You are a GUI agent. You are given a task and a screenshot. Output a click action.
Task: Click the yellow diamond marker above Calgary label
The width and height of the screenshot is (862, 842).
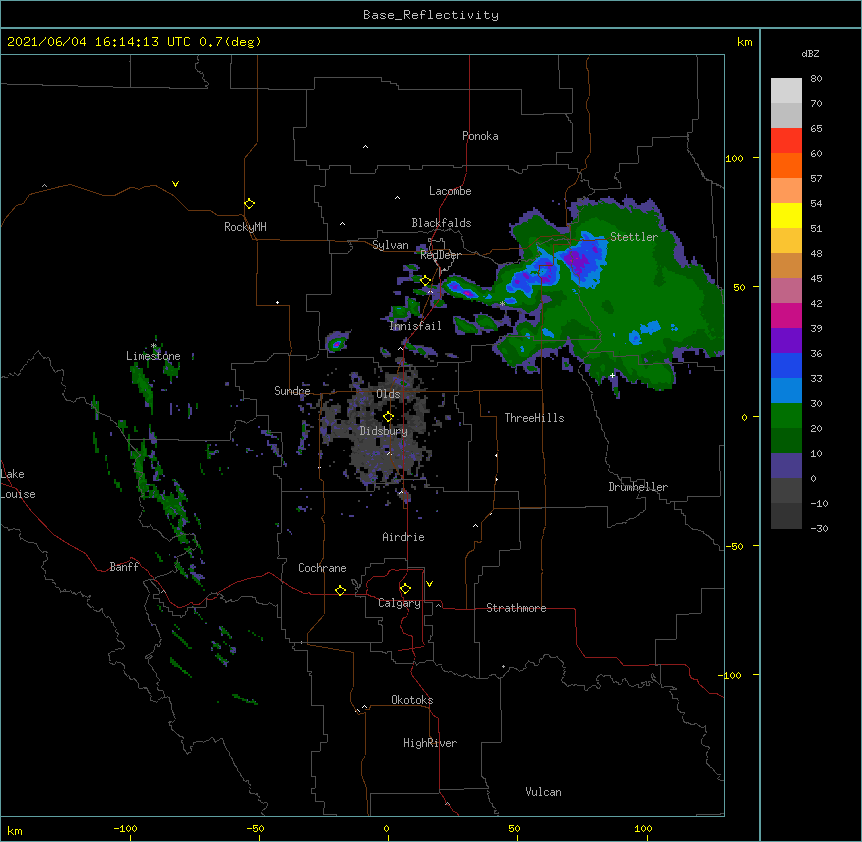click(405, 589)
